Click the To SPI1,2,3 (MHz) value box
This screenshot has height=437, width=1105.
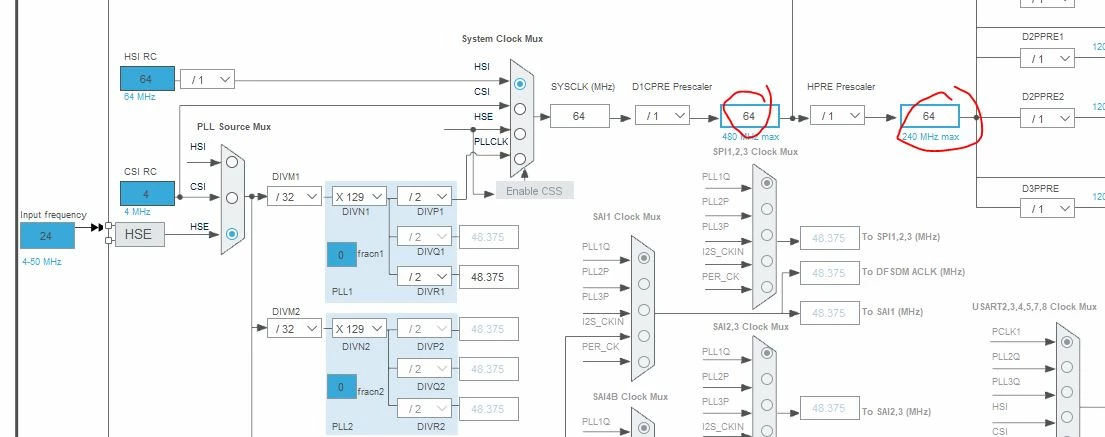pyautogui.click(x=829, y=238)
